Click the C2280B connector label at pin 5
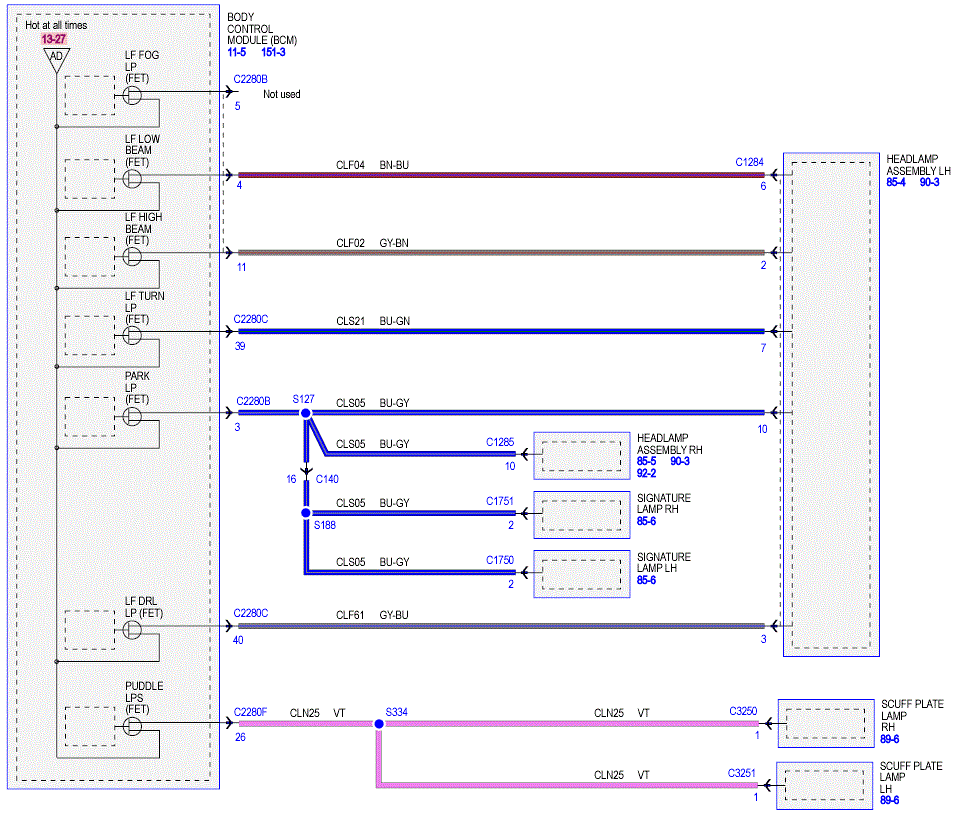956x814 pixels. point(251,79)
